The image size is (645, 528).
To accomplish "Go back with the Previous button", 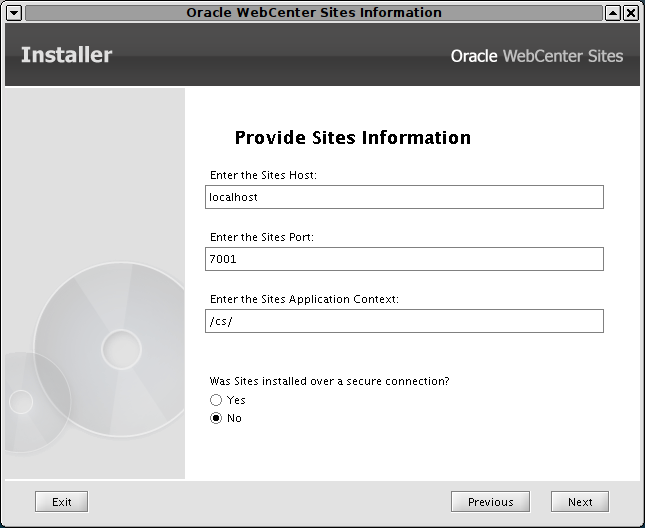I will 490,502.
